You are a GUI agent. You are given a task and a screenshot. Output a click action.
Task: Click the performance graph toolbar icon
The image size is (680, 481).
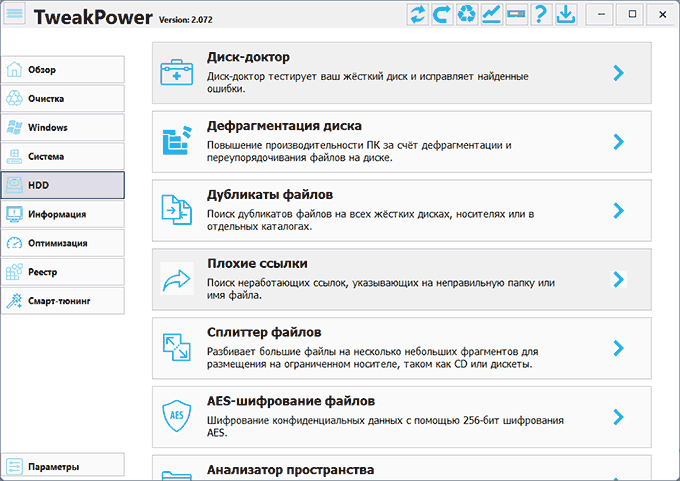tap(491, 14)
